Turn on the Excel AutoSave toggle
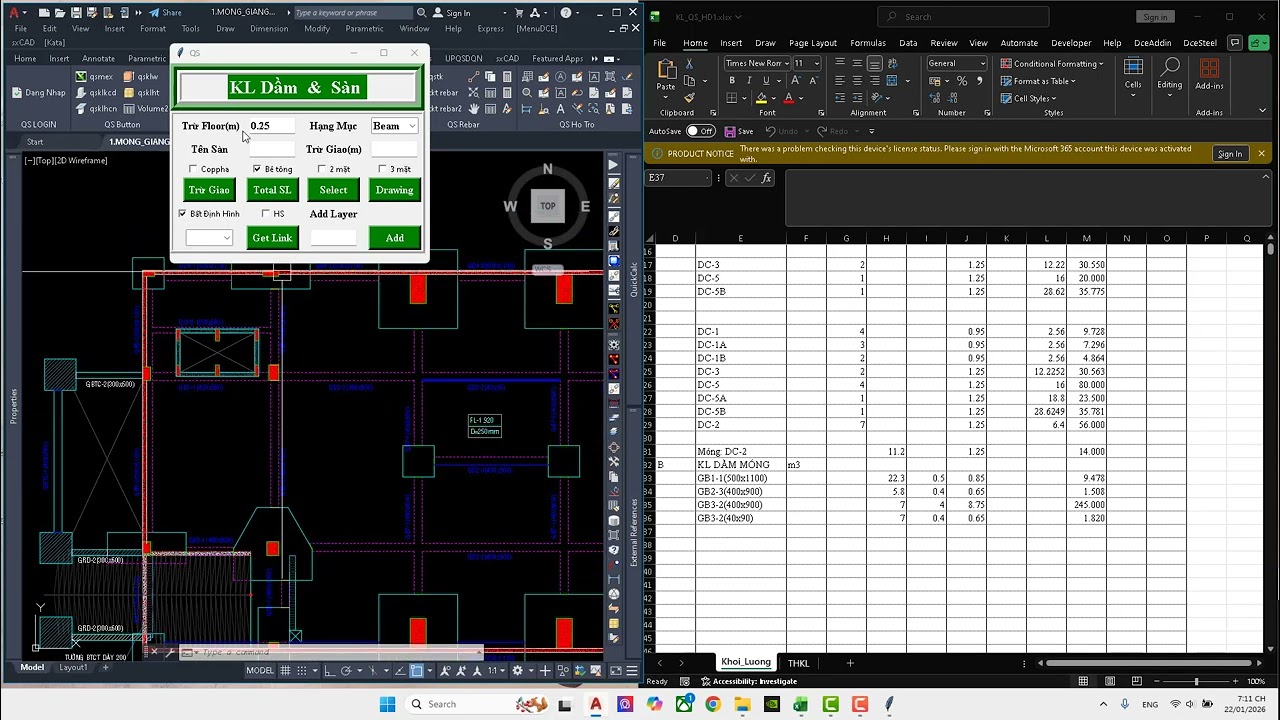Image resolution: width=1280 pixels, height=720 pixels. pyautogui.click(x=701, y=131)
